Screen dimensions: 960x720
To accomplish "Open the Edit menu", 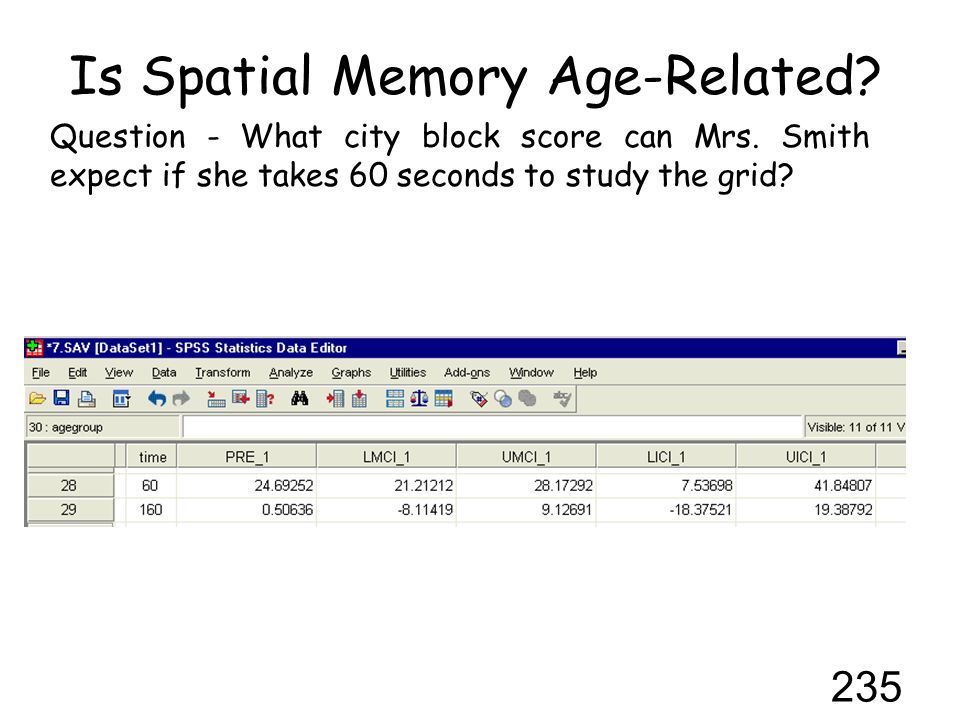I will (x=77, y=372).
